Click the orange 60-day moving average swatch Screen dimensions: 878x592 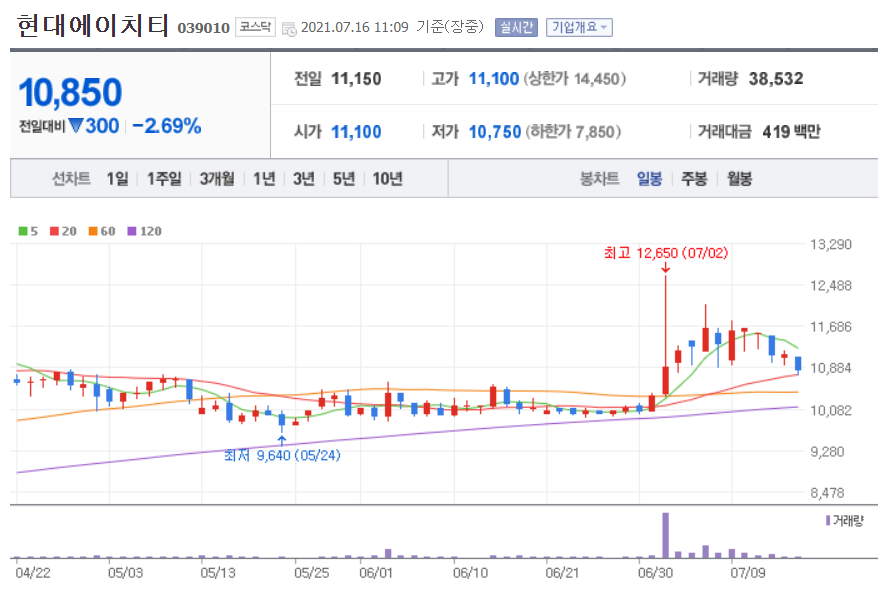click(93, 231)
